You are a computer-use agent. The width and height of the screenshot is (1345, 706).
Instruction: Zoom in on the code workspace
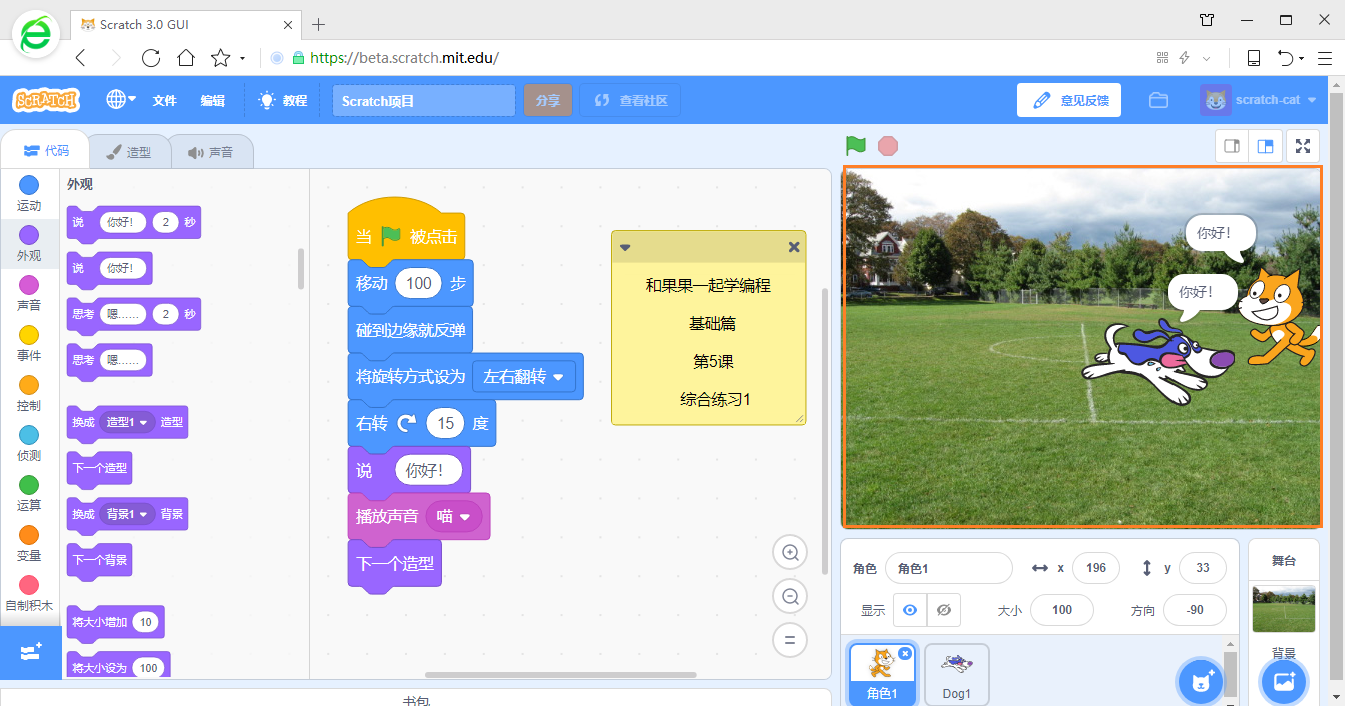pyautogui.click(x=790, y=553)
